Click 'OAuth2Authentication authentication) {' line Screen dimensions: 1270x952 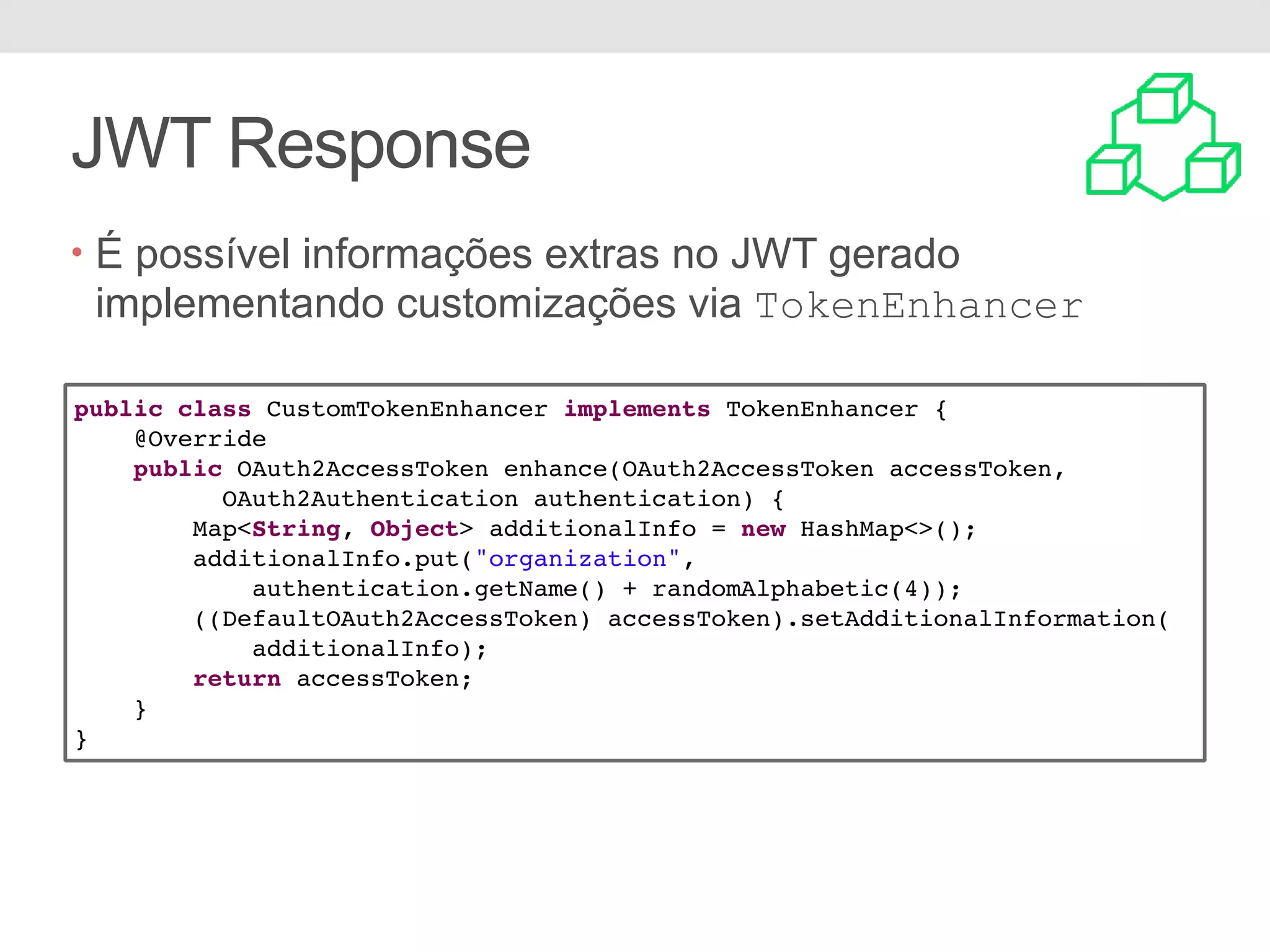503,499
